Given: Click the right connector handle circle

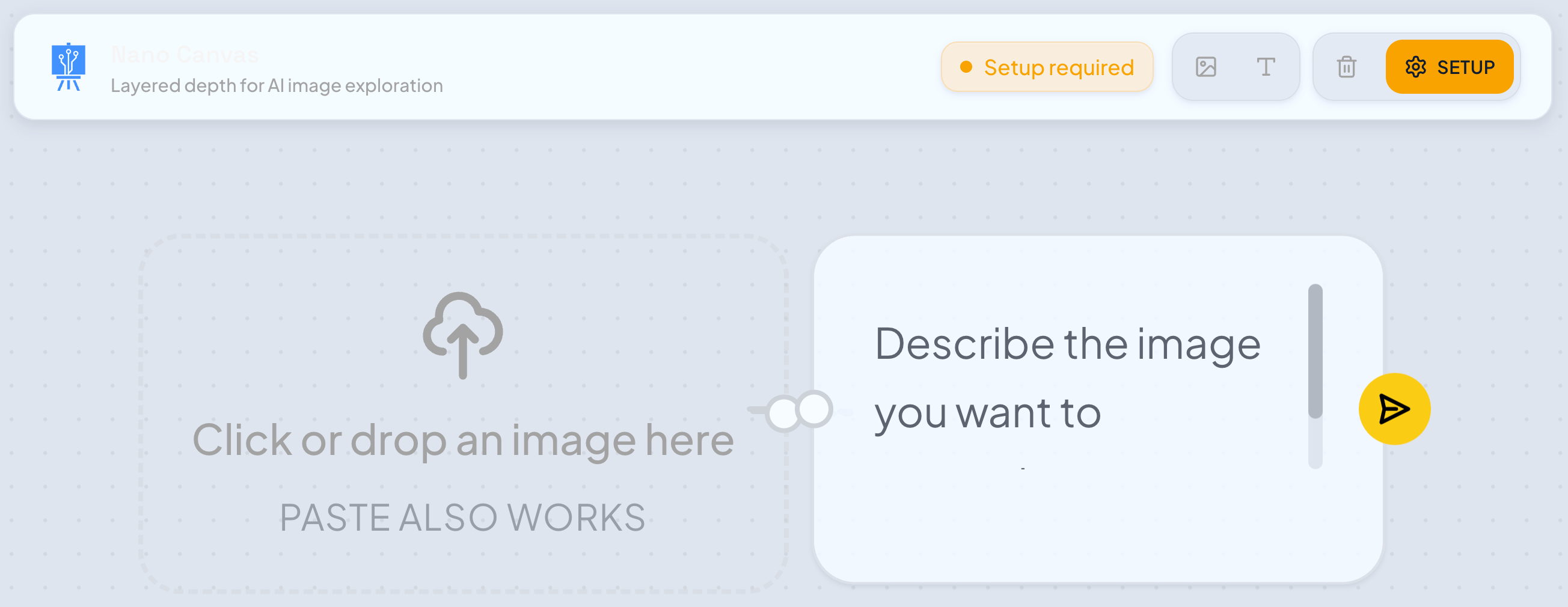Looking at the screenshot, I should pos(815,408).
